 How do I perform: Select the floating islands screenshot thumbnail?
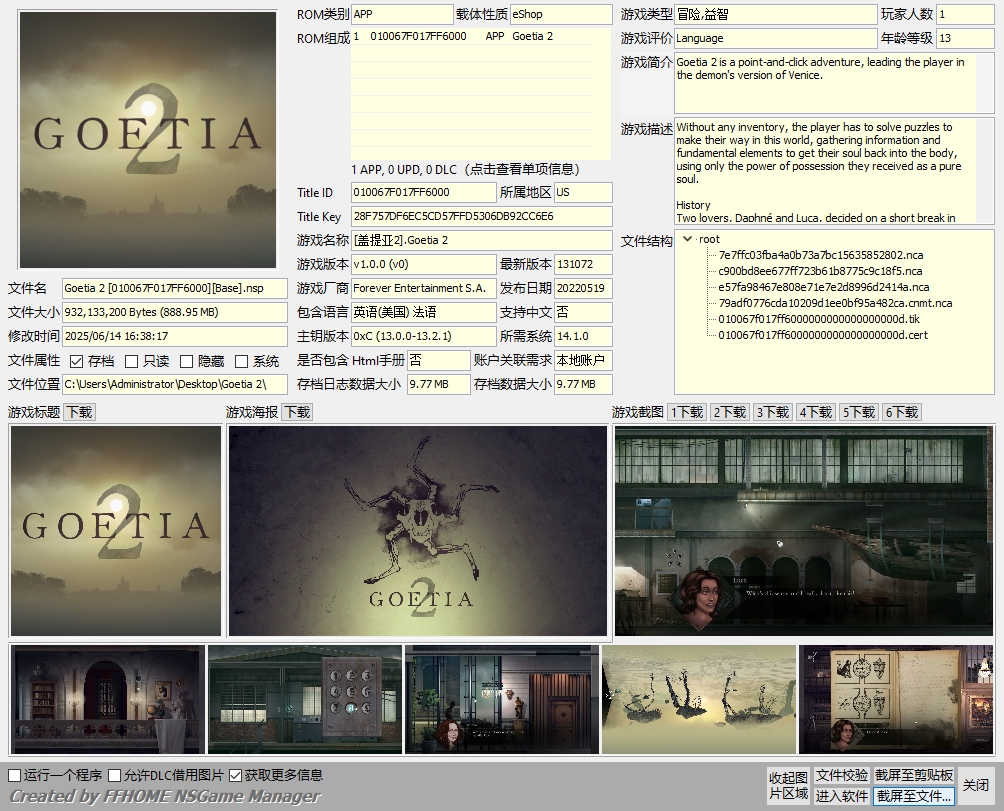tap(699, 699)
